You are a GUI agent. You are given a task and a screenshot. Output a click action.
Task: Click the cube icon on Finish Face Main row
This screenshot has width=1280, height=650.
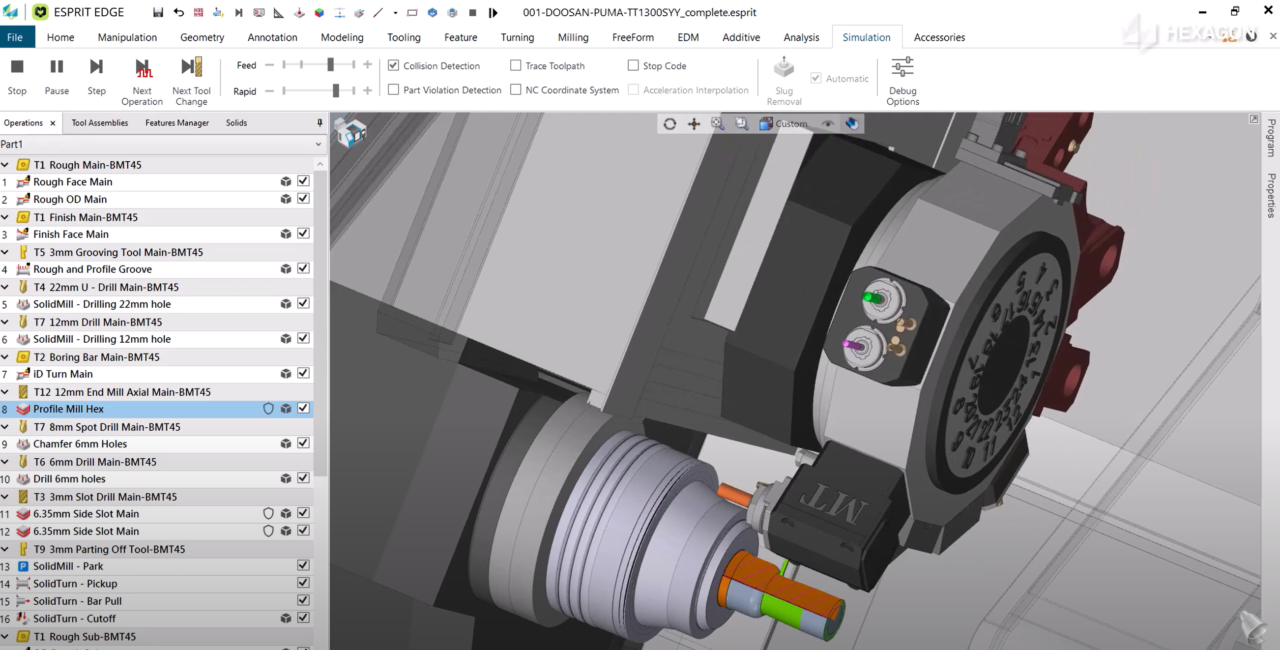286,234
